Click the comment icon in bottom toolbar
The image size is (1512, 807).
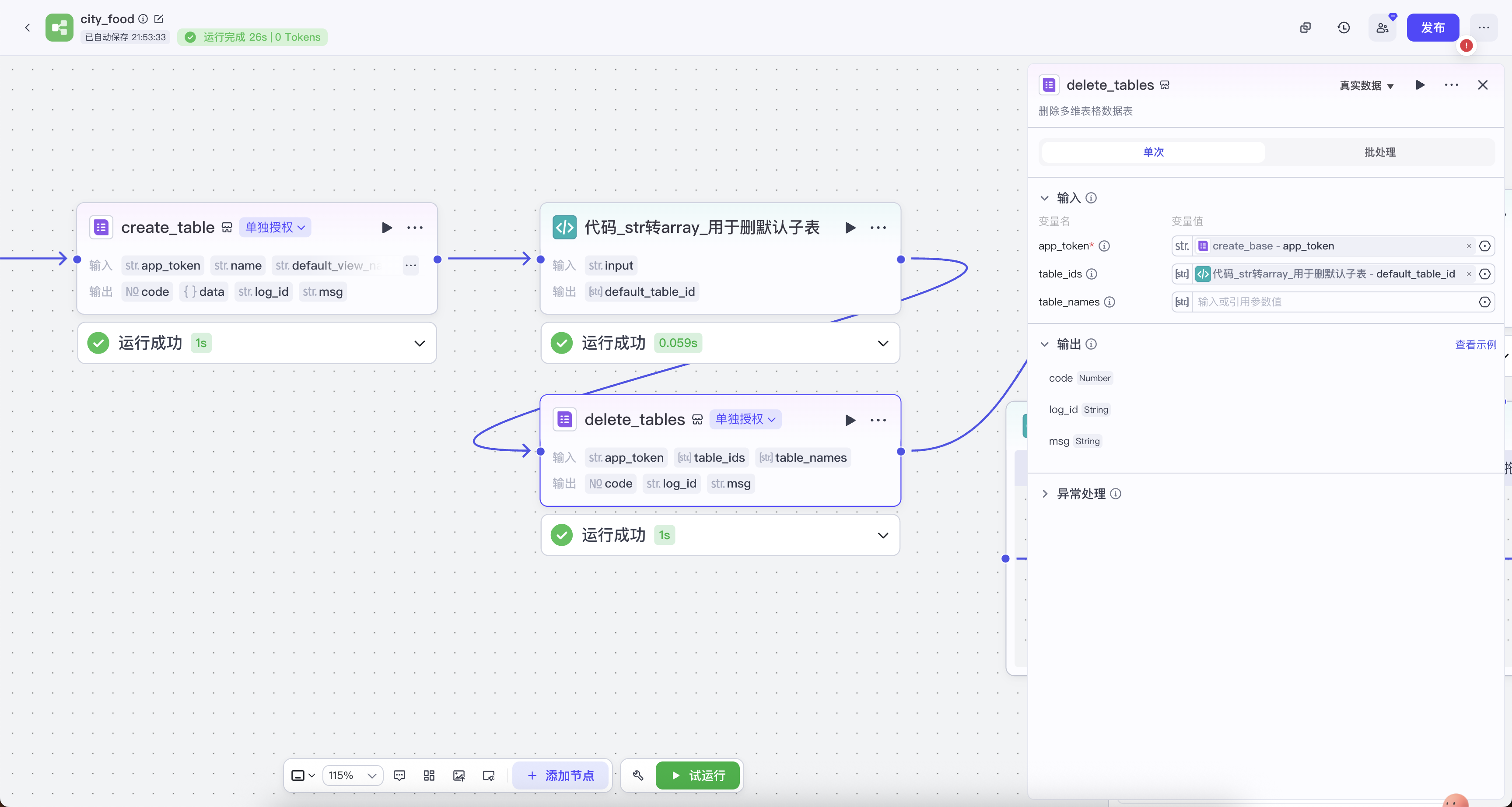(399, 775)
